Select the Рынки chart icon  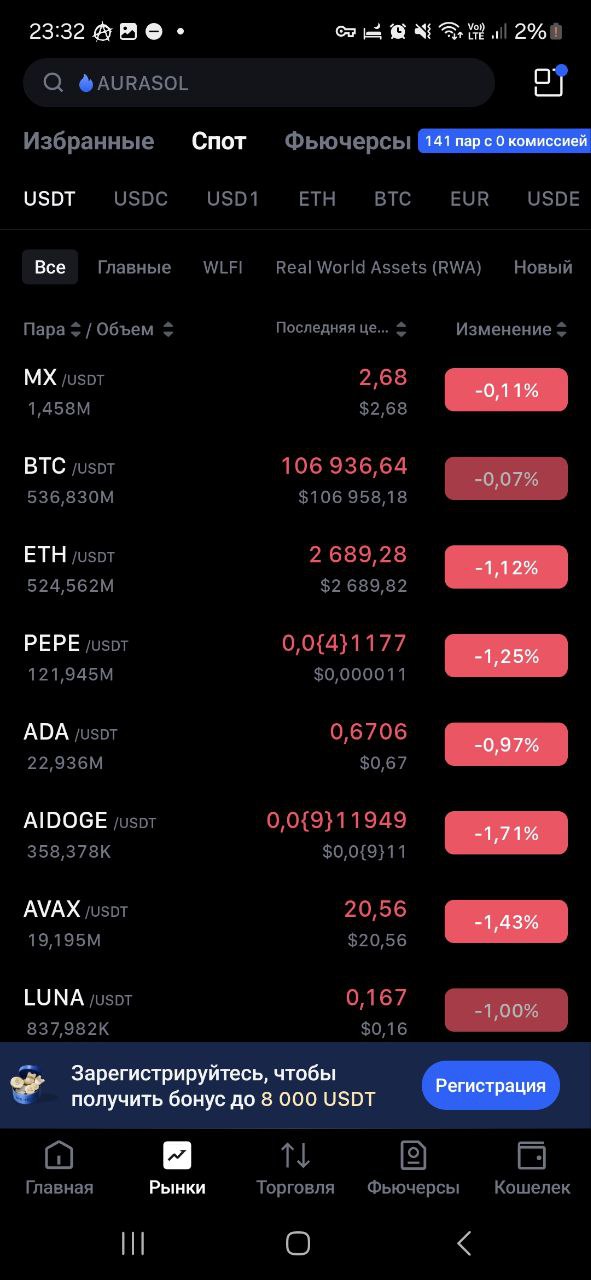pyautogui.click(x=177, y=1156)
